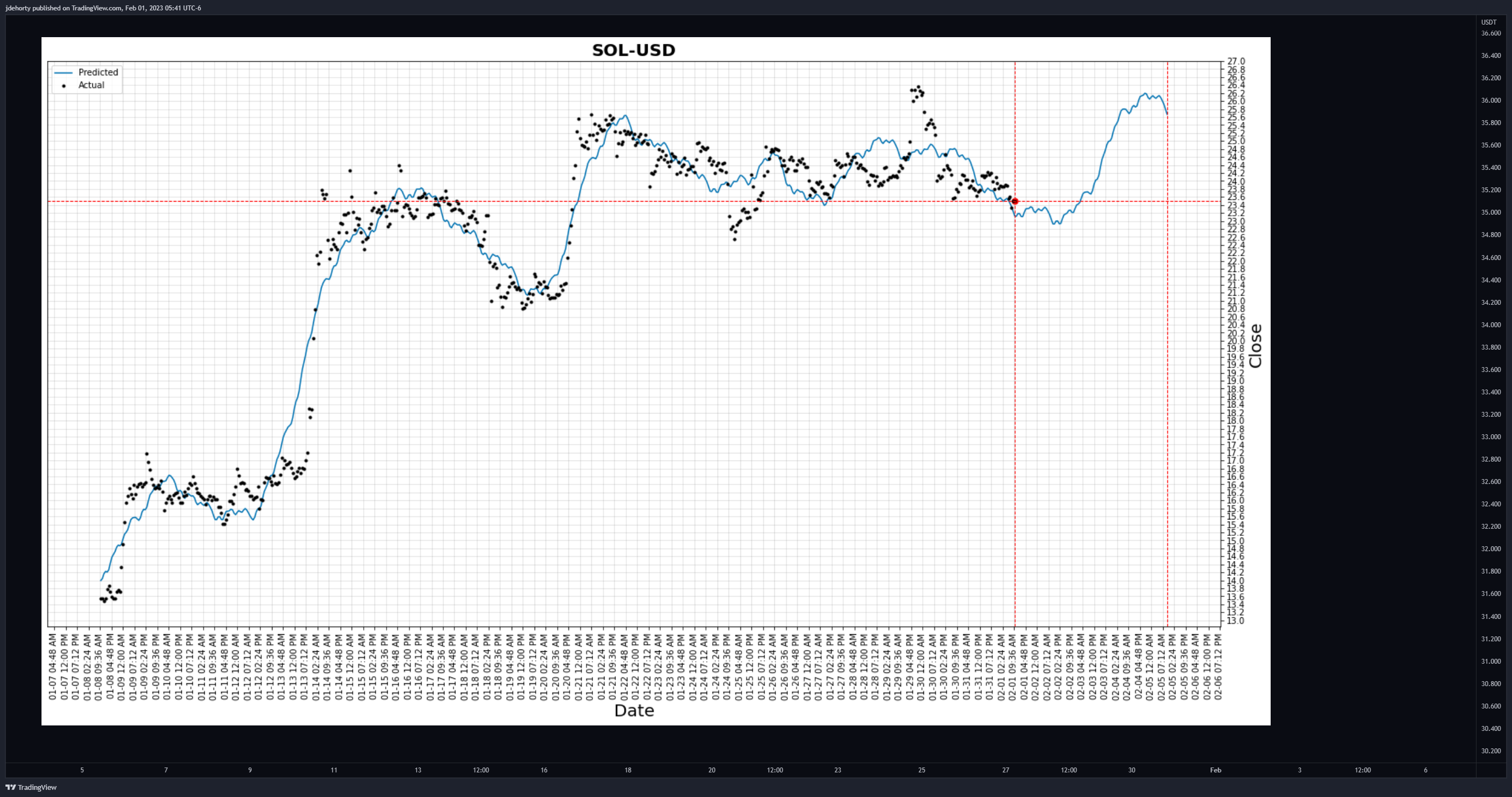
Task: Click the '5' date on time axis
Action: (82, 770)
